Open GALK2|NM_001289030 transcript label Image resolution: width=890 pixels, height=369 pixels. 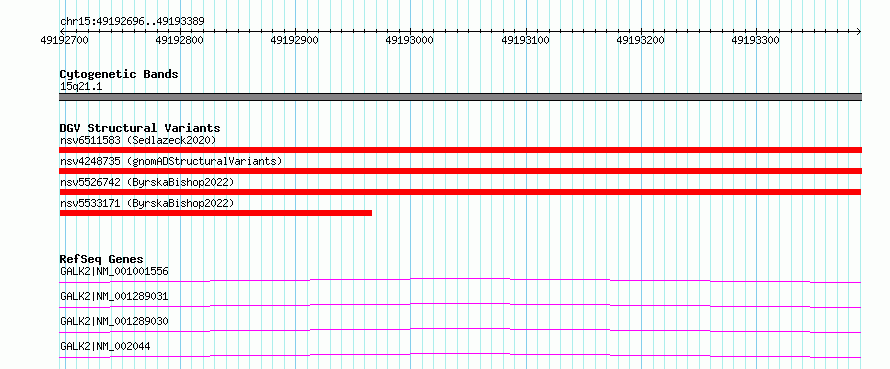pyautogui.click(x=114, y=321)
